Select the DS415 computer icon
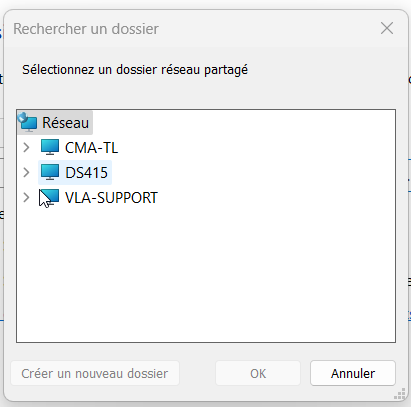Screen dimensions: 411x407 [x=50, y=172]
